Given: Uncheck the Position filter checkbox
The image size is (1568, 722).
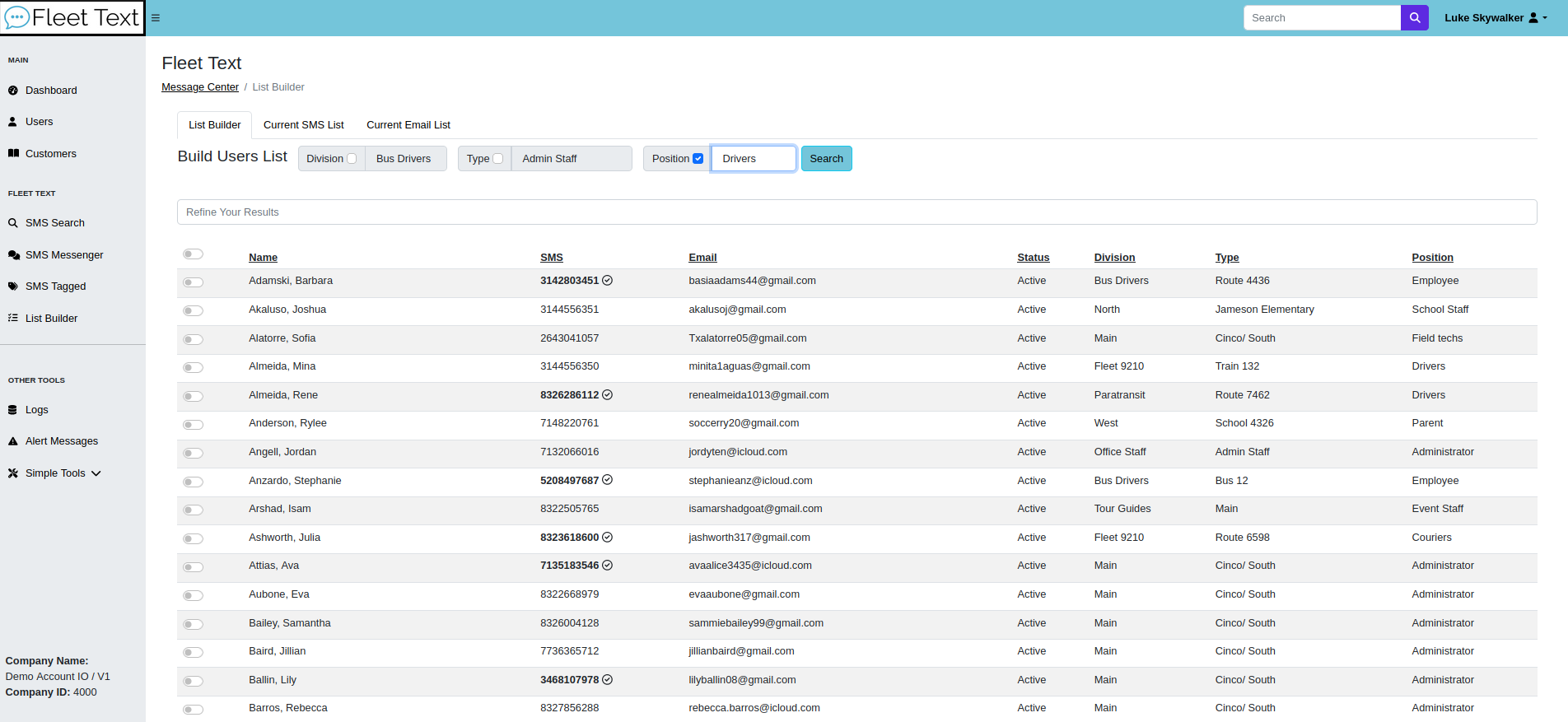Looking at the screenshot, I should point(698,159).
